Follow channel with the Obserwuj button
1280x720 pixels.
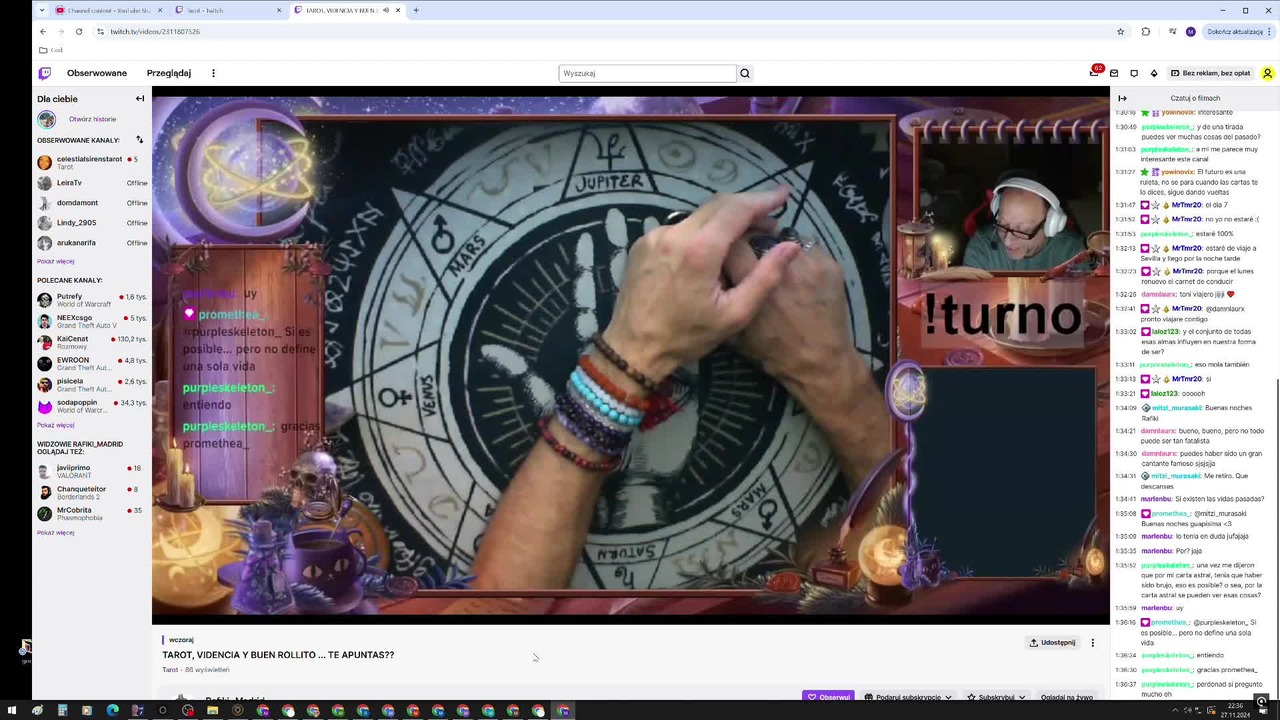point(829,696)
